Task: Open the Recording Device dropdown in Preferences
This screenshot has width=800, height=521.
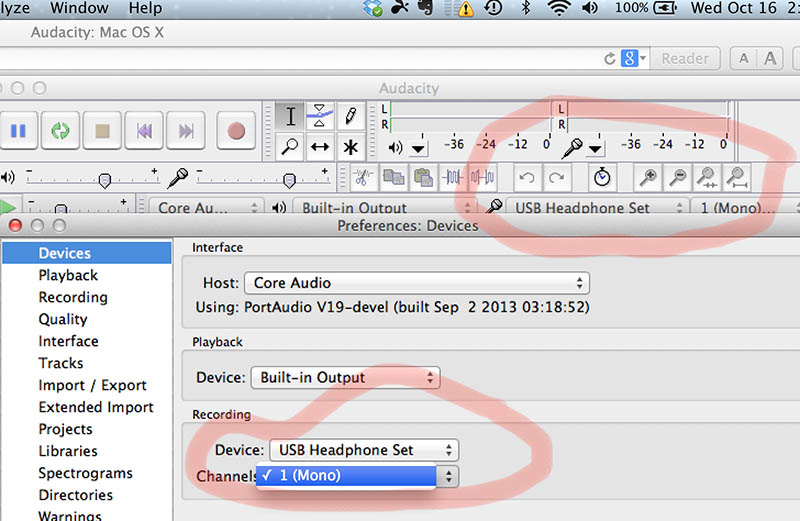Action: click(364, 450)
